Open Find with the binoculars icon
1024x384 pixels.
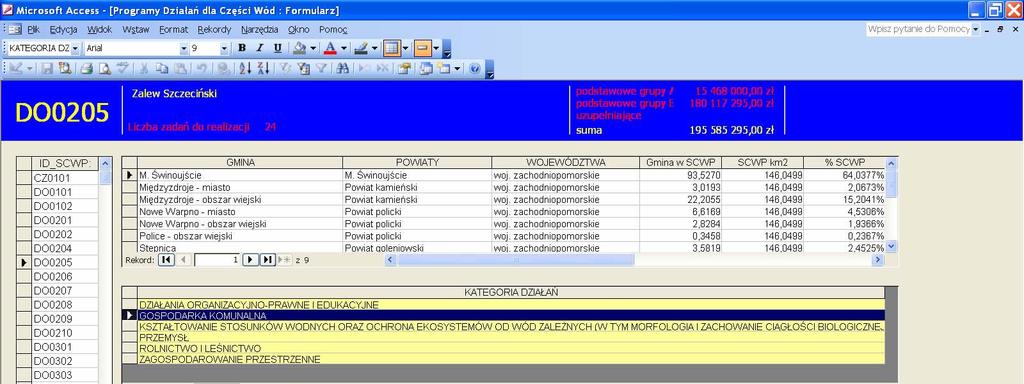[x=342, y=68]
